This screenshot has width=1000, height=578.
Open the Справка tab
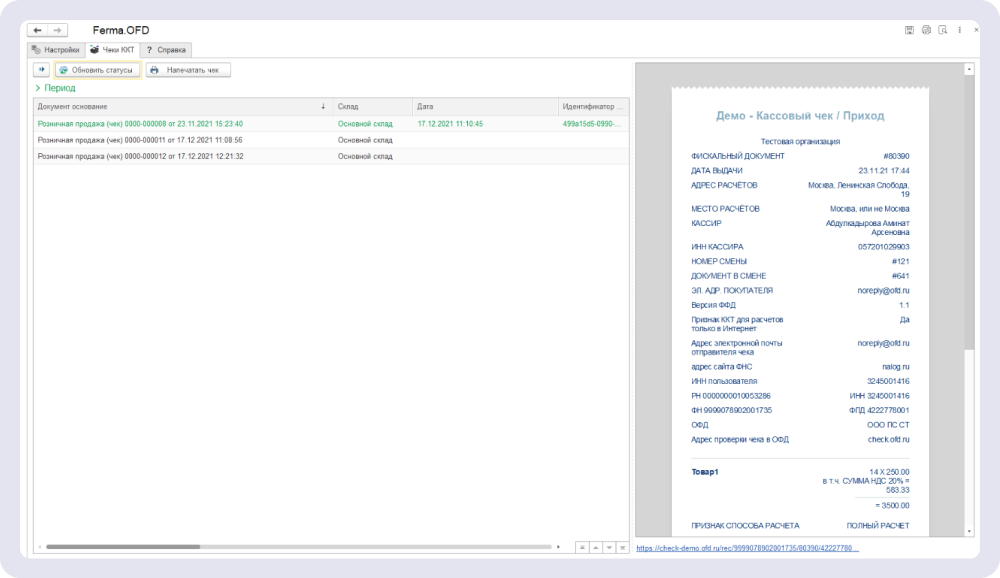[x=166, y=49]
